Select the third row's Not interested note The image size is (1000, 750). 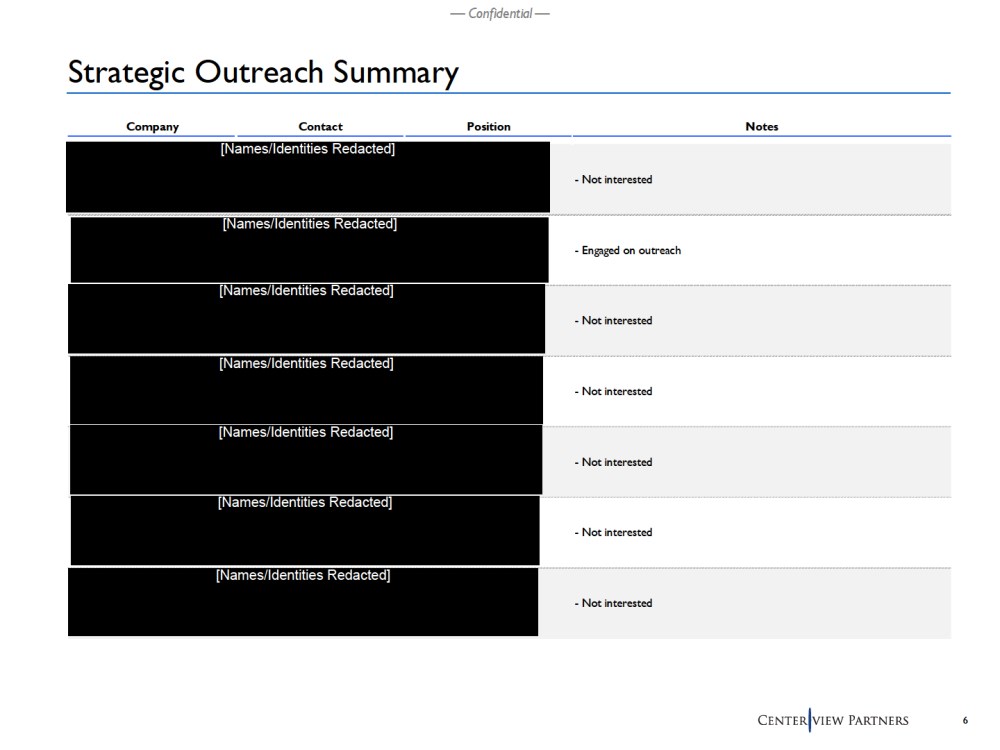[x=614, y=321]
